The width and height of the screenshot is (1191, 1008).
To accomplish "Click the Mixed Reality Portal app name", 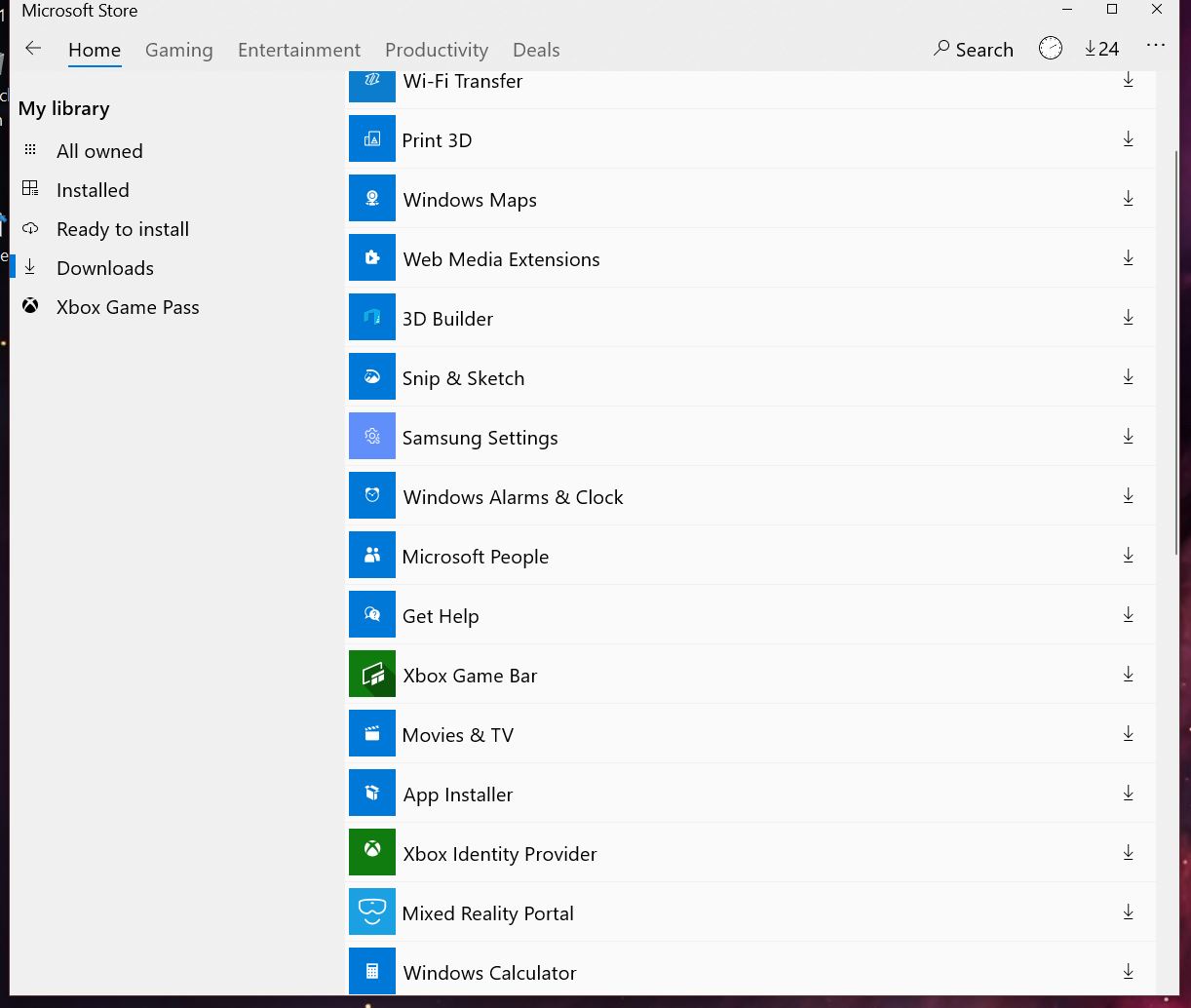I will 487,913.
